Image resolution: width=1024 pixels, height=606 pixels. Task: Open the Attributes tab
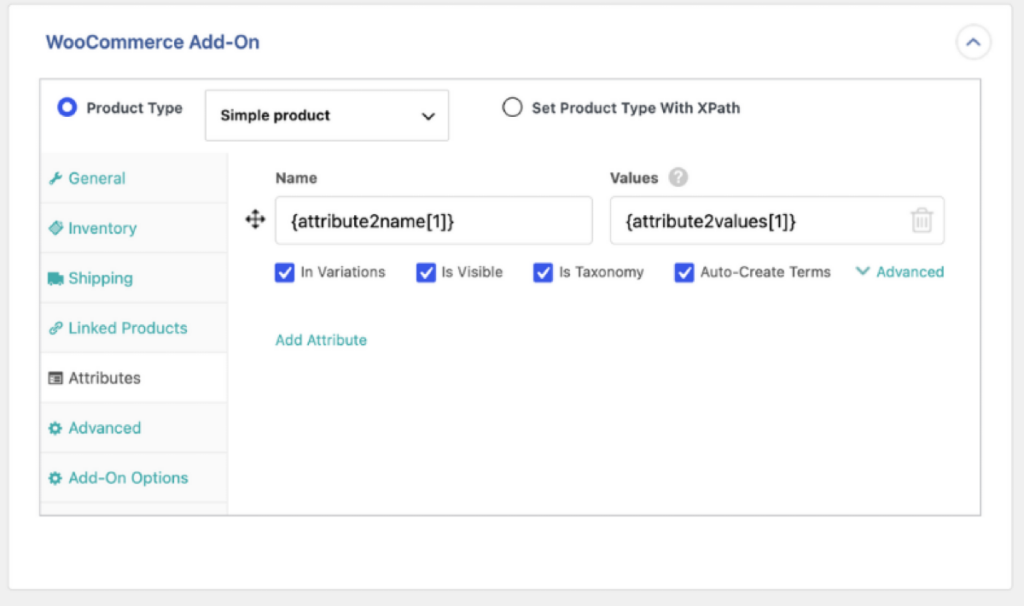134,378
